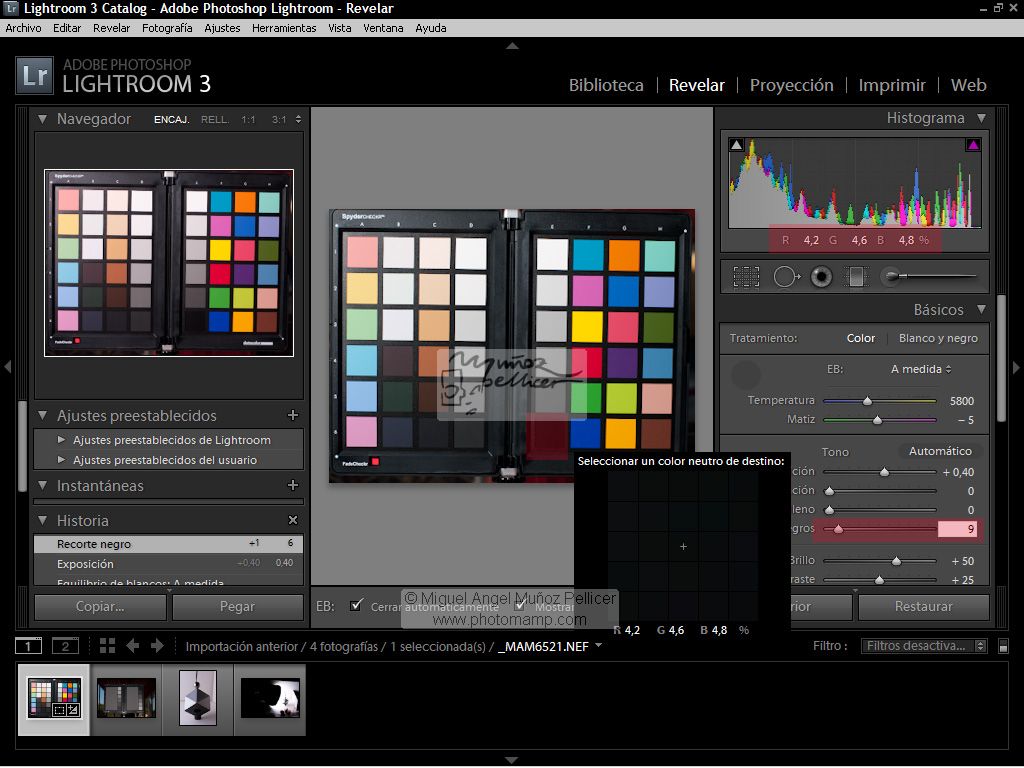Select the Spot Removal tool
This screenshot has height=768, width=1024.
[x=786, y=277]
